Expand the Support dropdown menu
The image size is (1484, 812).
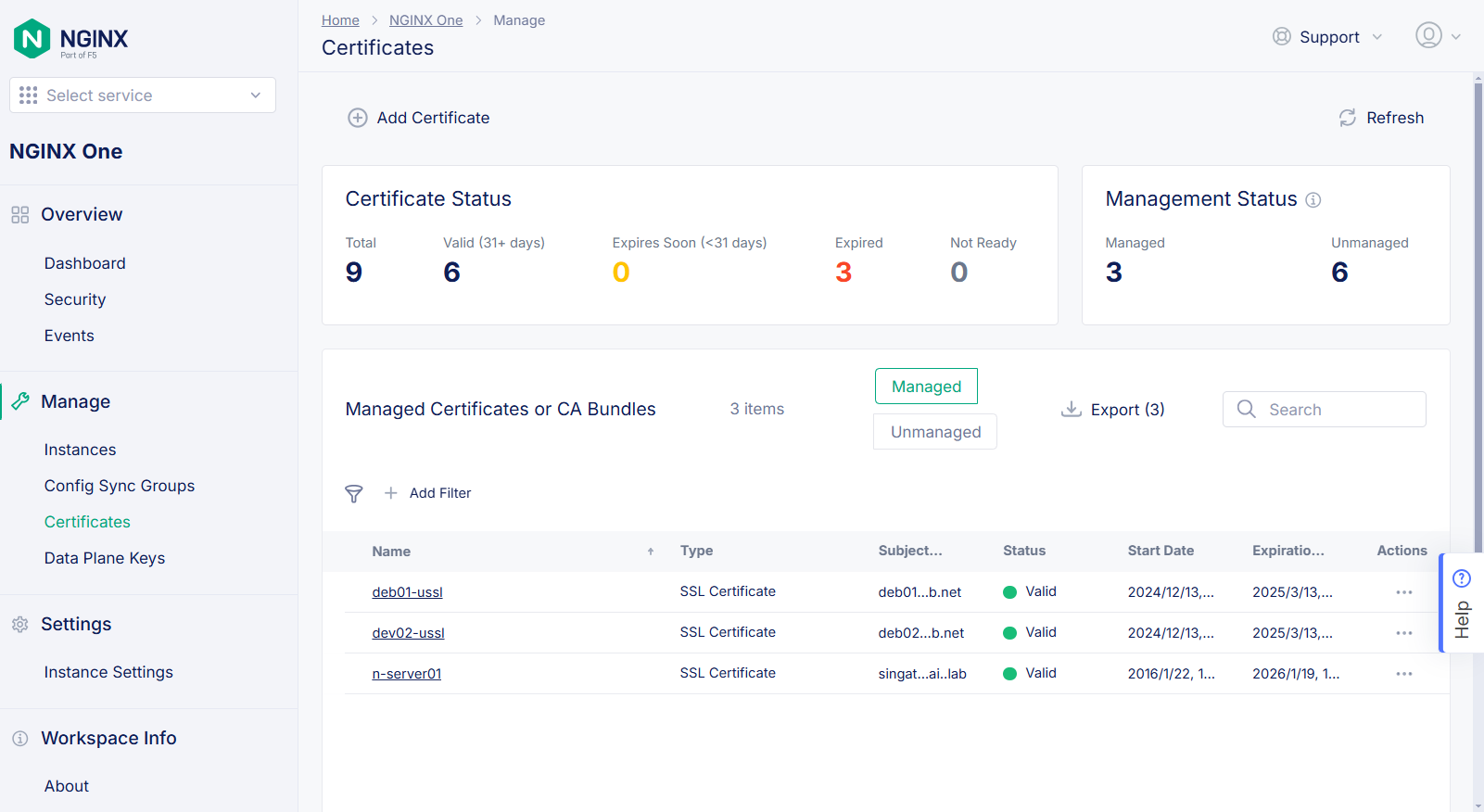pos(1328,37)
